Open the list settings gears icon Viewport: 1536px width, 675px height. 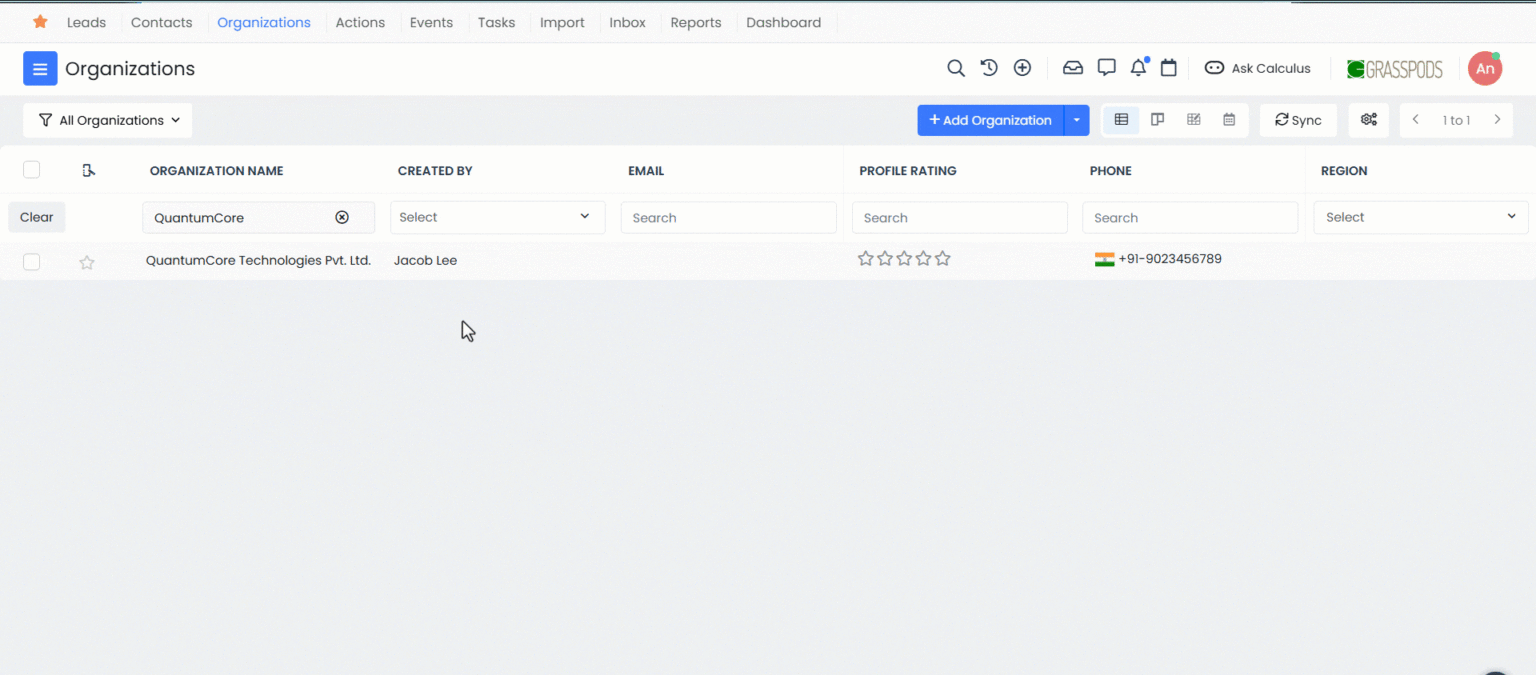[1369, 120]
